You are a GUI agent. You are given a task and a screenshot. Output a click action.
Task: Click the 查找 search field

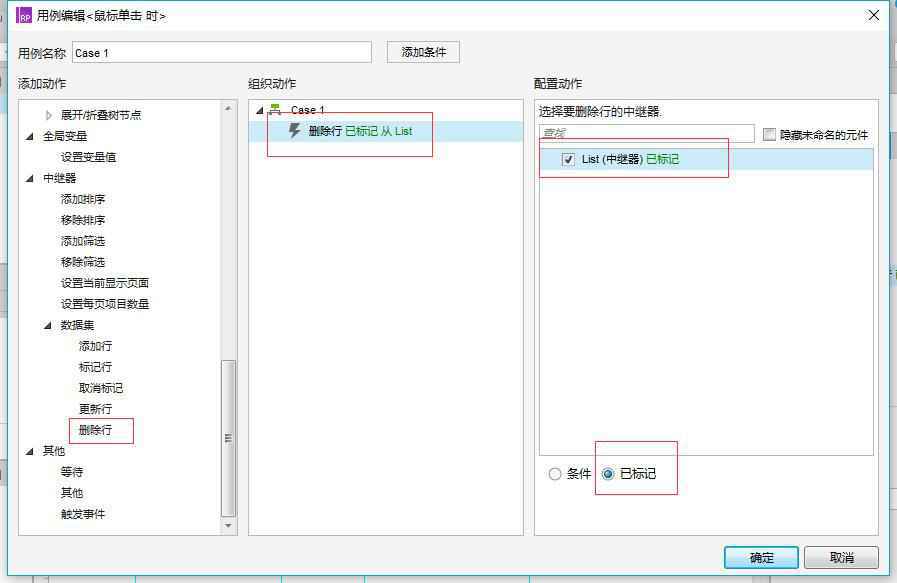646,133
